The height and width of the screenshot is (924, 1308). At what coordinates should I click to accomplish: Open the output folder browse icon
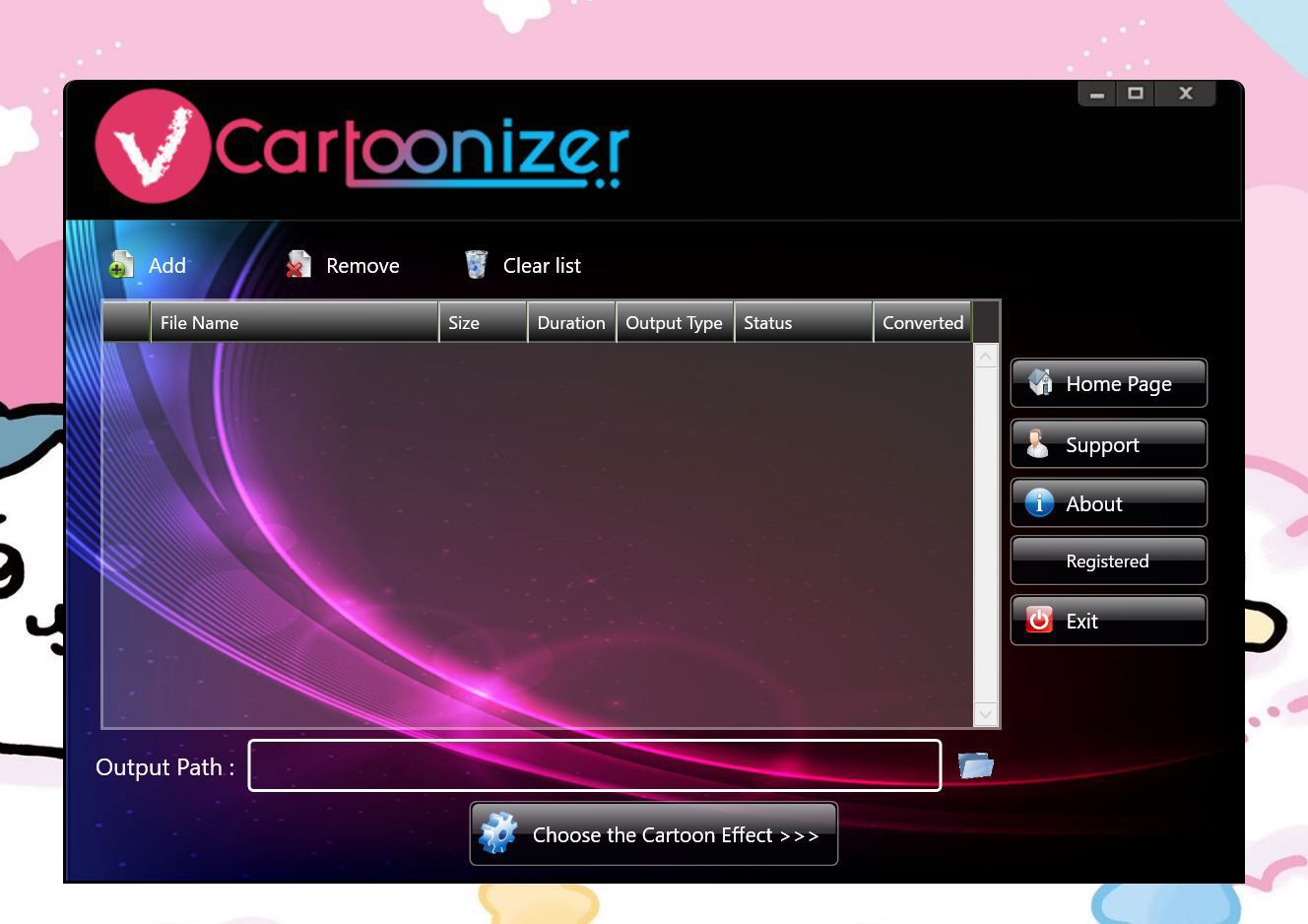click(x=975, y=765)
